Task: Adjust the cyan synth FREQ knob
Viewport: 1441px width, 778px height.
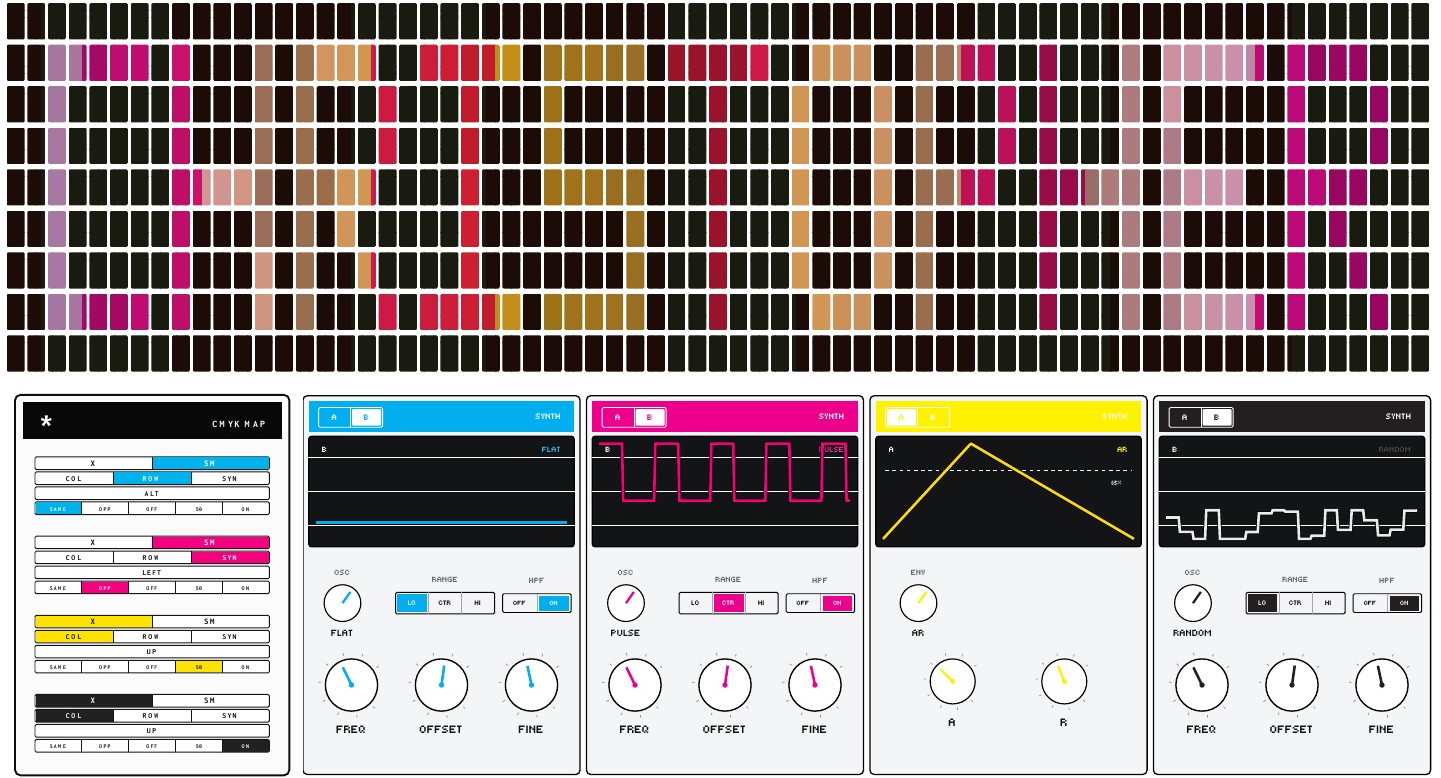Action: click(x=351, y=685)
